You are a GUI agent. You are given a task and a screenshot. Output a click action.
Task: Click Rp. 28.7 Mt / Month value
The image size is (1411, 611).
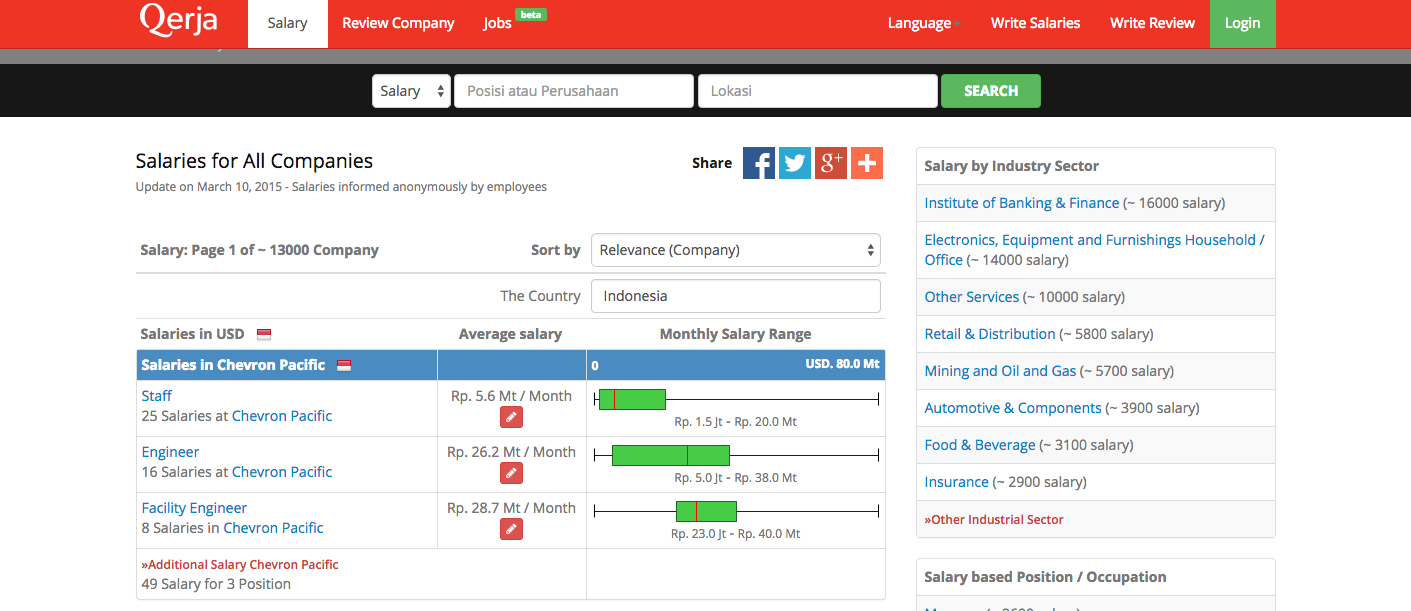[511, 508]
